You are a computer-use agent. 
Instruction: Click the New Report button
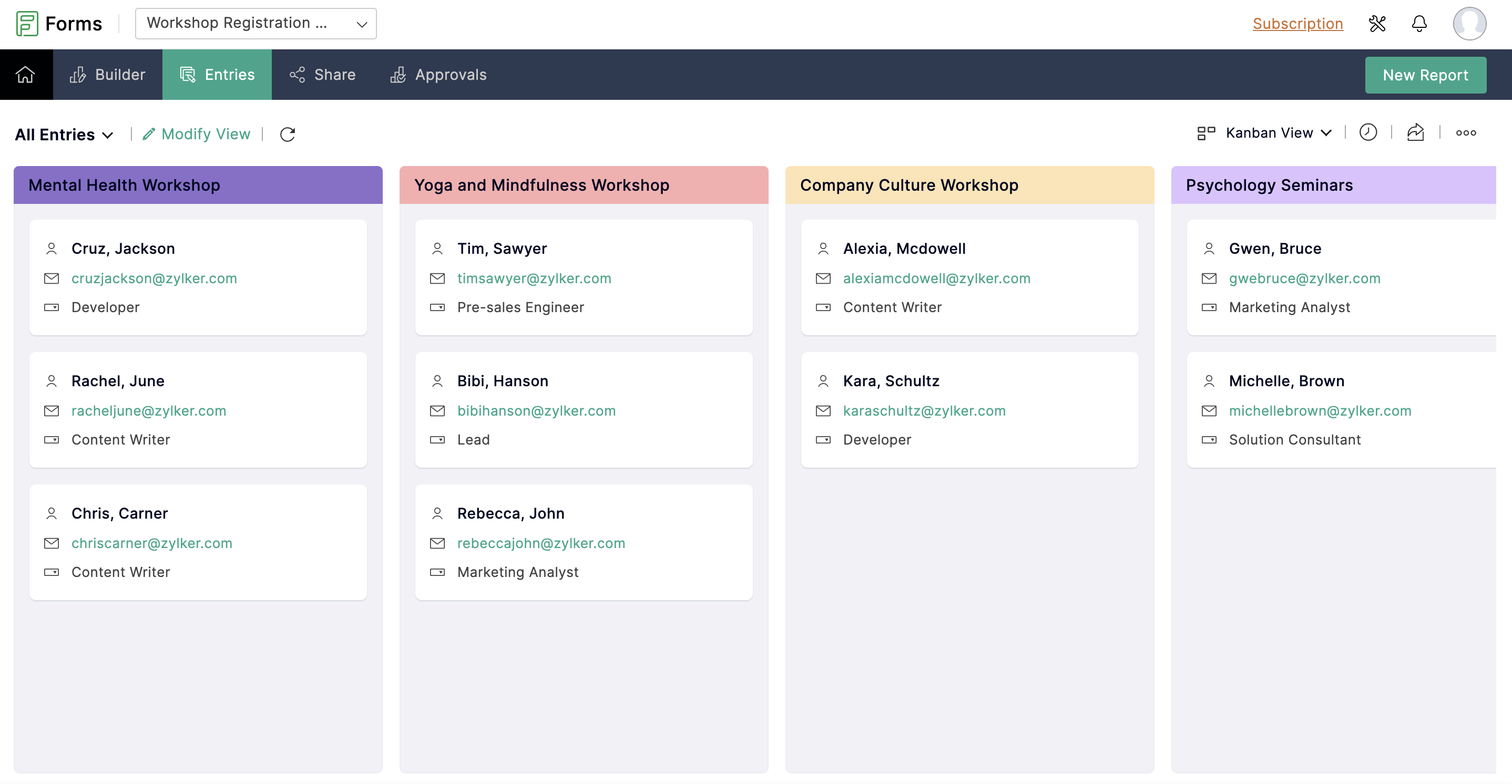1426,75
